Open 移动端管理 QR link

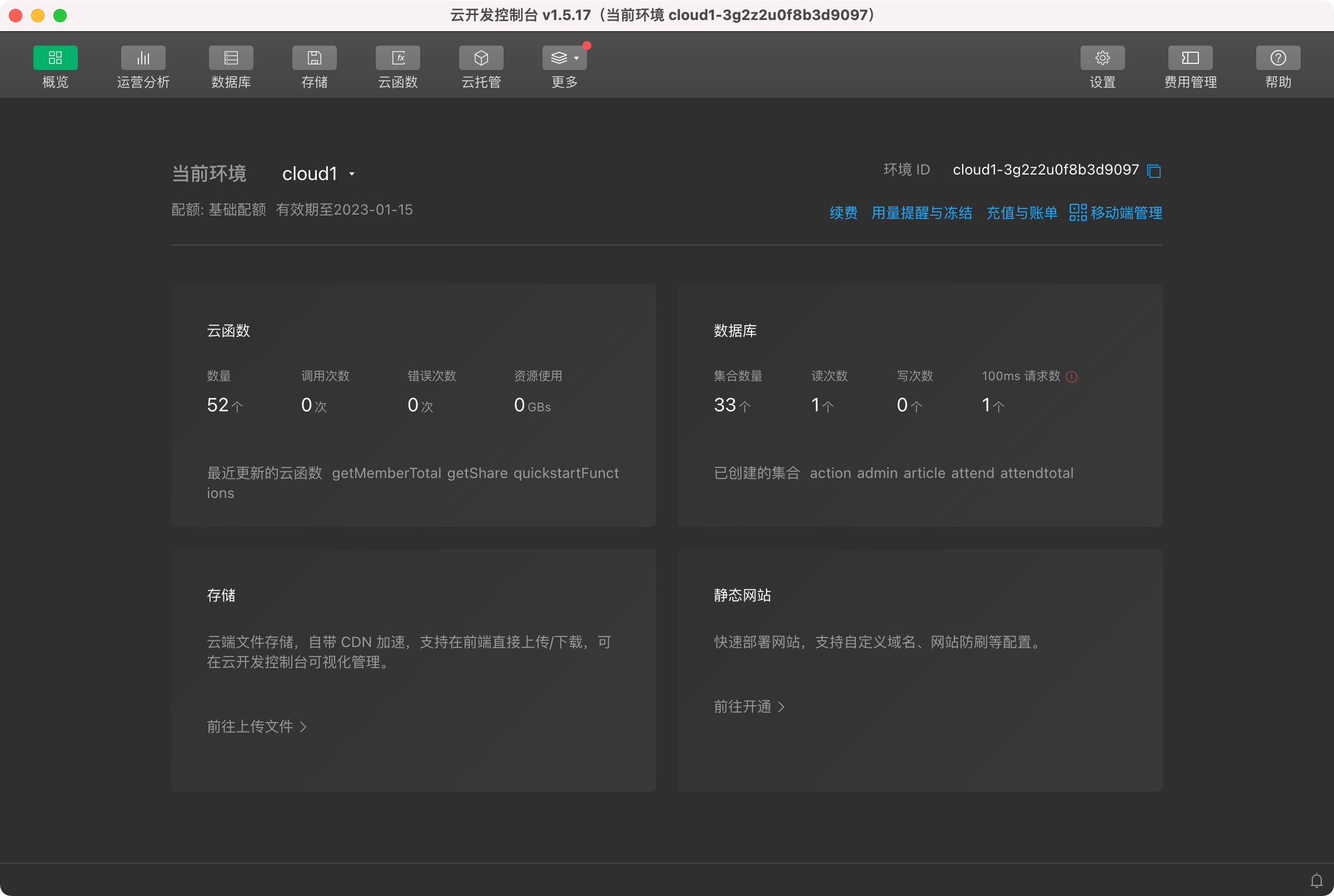tap(1116, 213)
